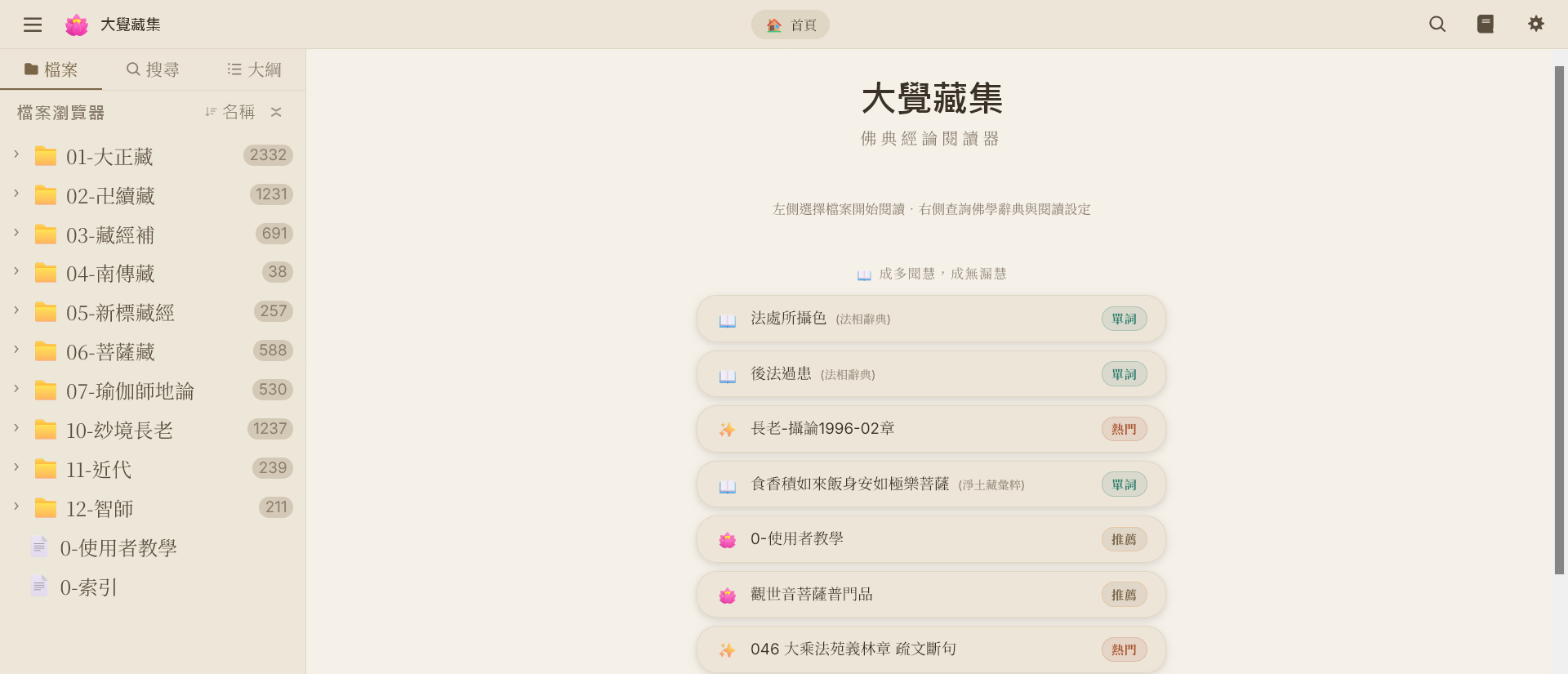The height and width of the screenshot is (674, 1568).
Task: Open 食香積如來飯身安如極樂菩薩 entry
Action: tap(931, 484)
